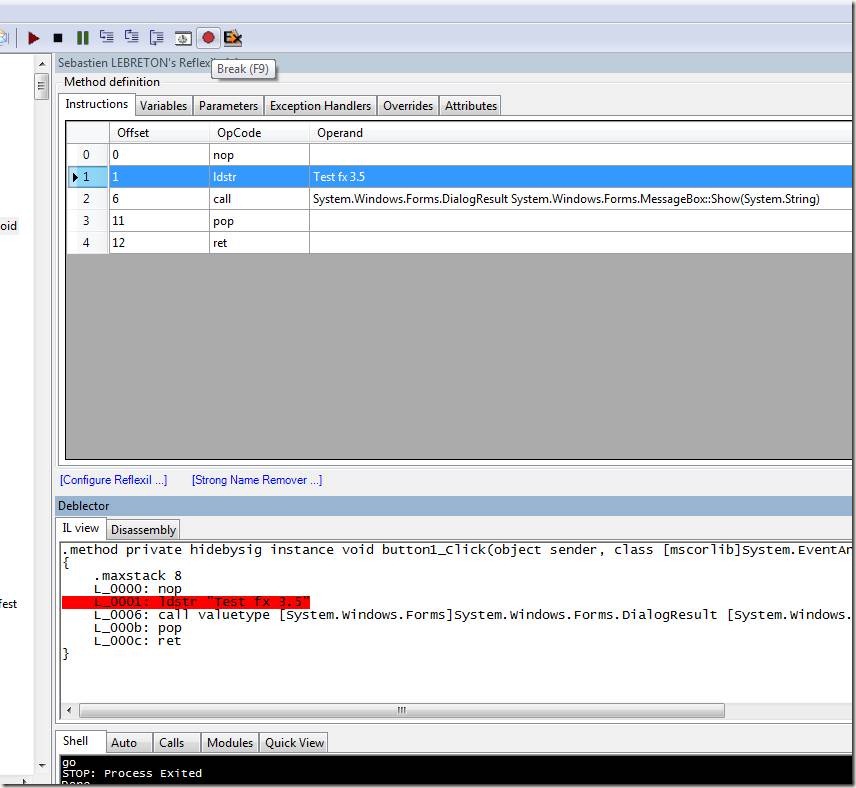Select the call opcode cell
856x788 pixels.
coord(259,199)
